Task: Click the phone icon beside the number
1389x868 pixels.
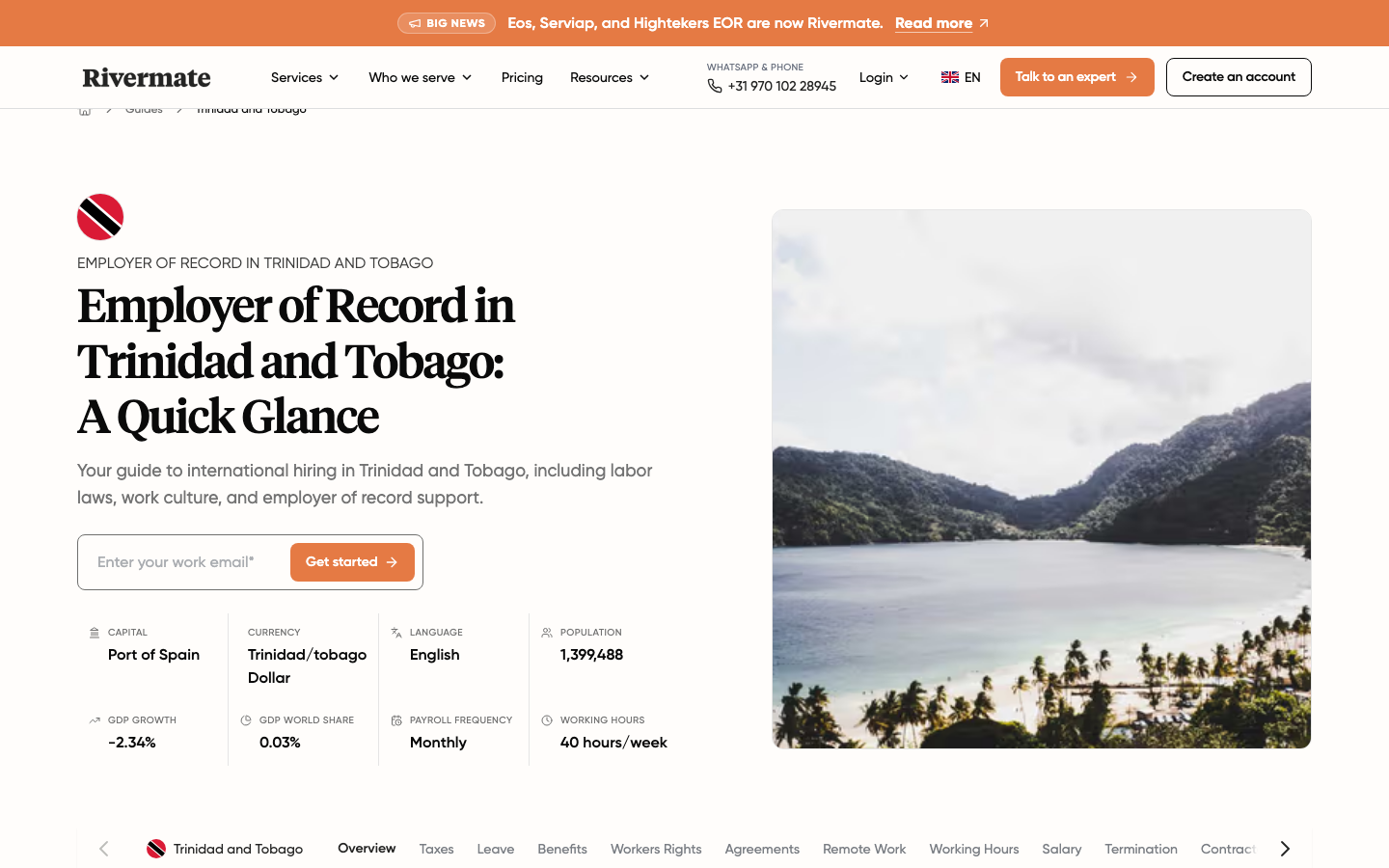Action: [715, 86]
